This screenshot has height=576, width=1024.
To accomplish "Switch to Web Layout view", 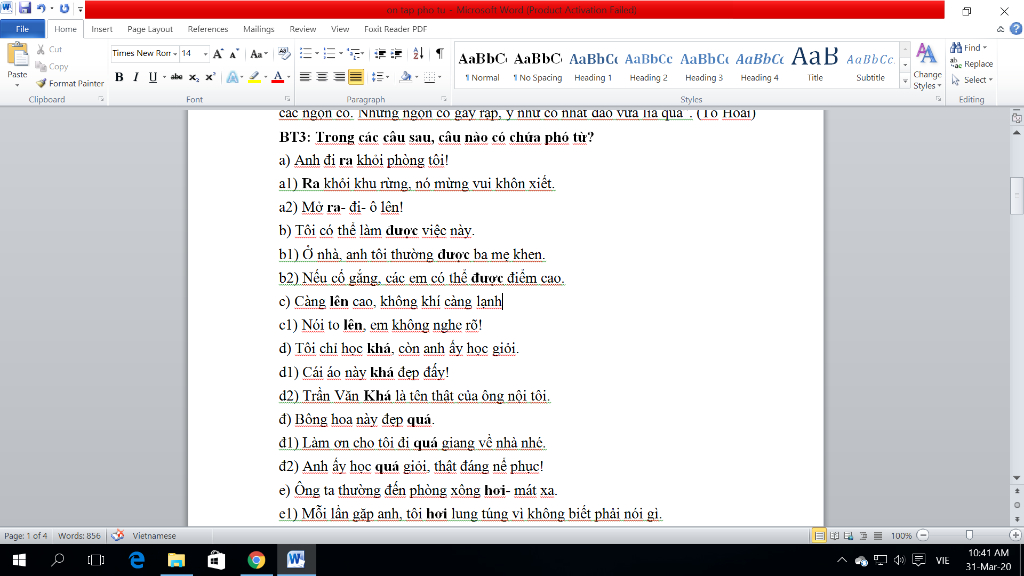I will (849, 536).
